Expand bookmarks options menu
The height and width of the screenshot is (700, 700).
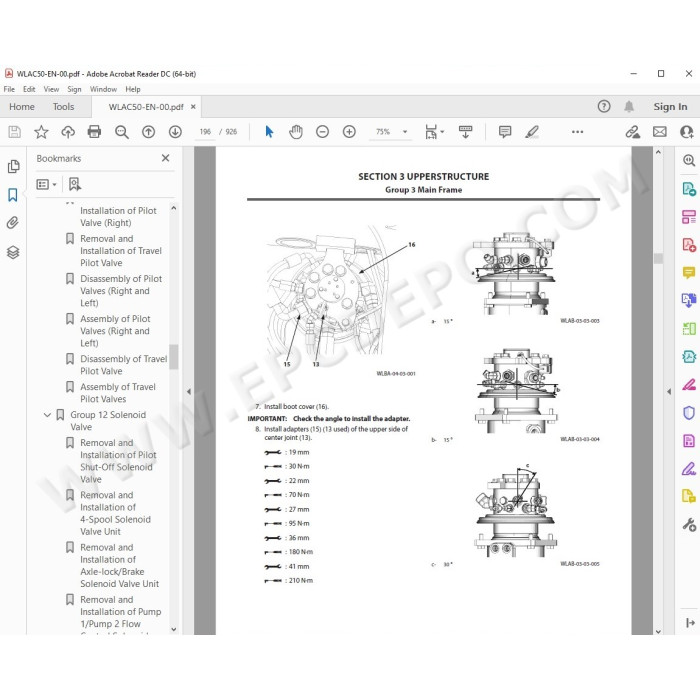(x=46, y=184)
